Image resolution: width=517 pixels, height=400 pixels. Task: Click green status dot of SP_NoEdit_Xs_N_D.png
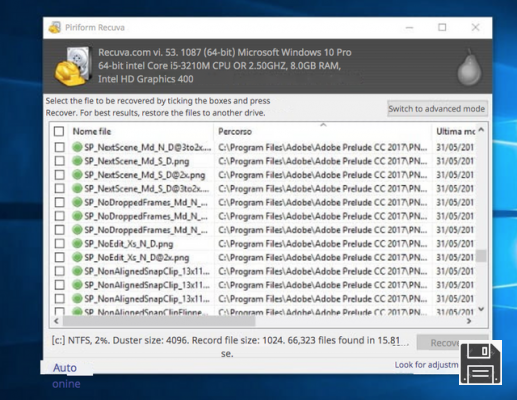coord(77,244)
